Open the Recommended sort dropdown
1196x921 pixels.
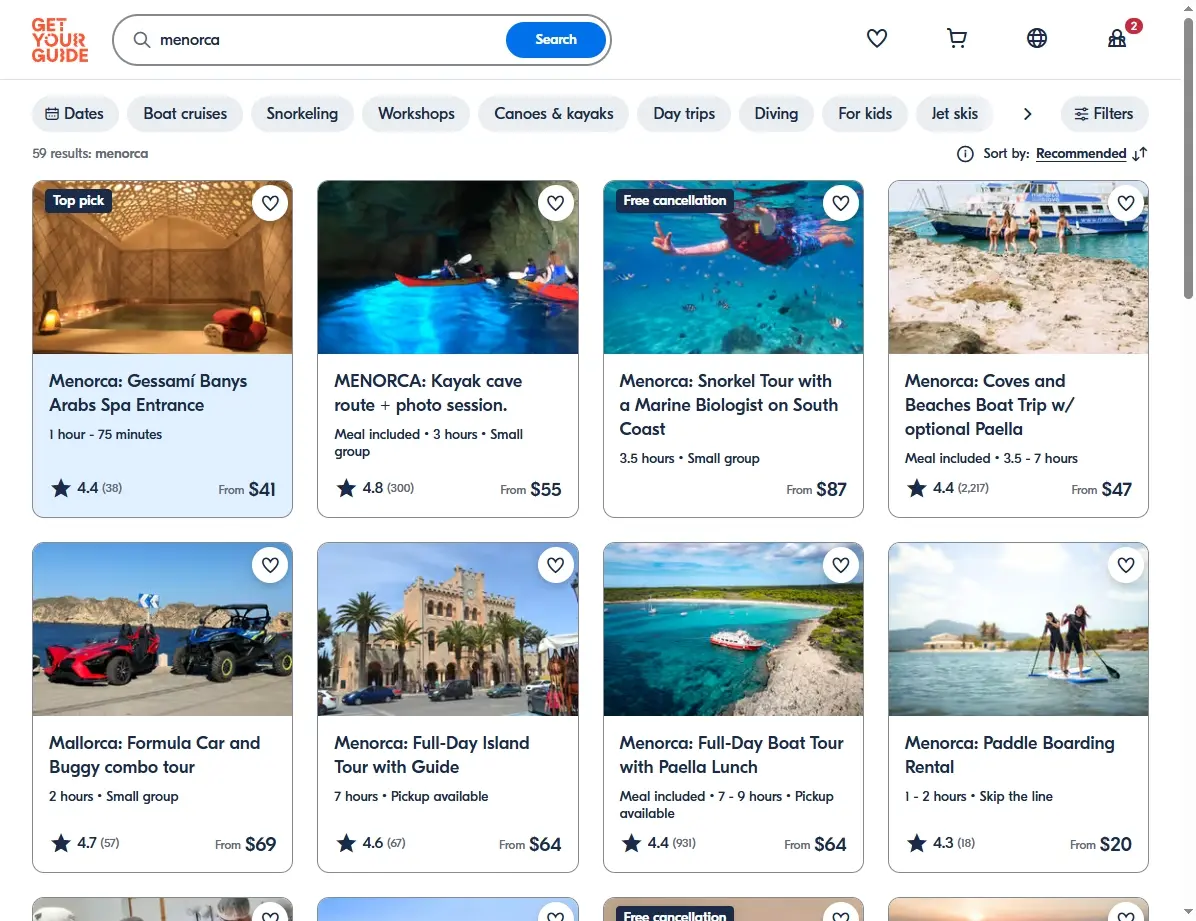tap(1081, 153)
